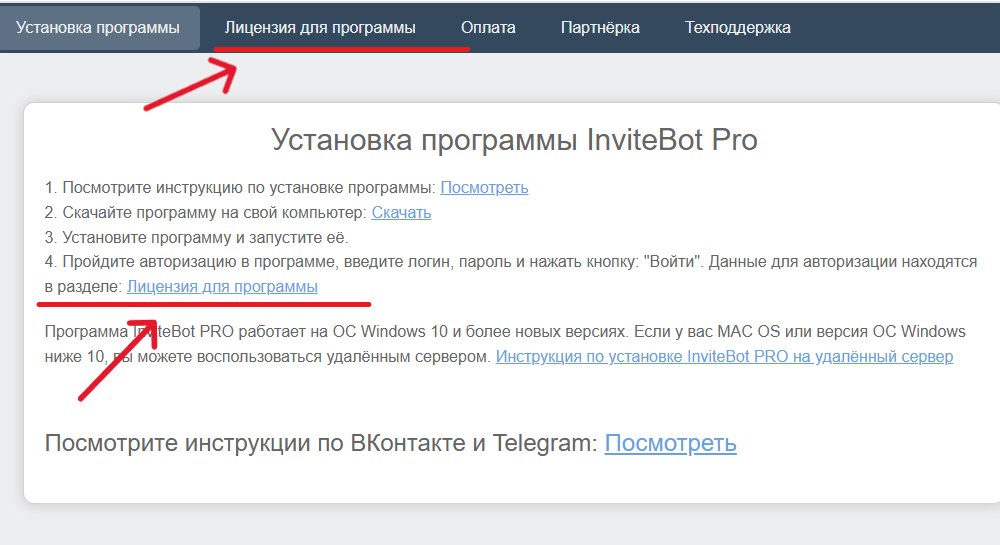Follow the Лицензия для программы link in step 4
Screen dimensions: 1000x545
pos(222,287)
